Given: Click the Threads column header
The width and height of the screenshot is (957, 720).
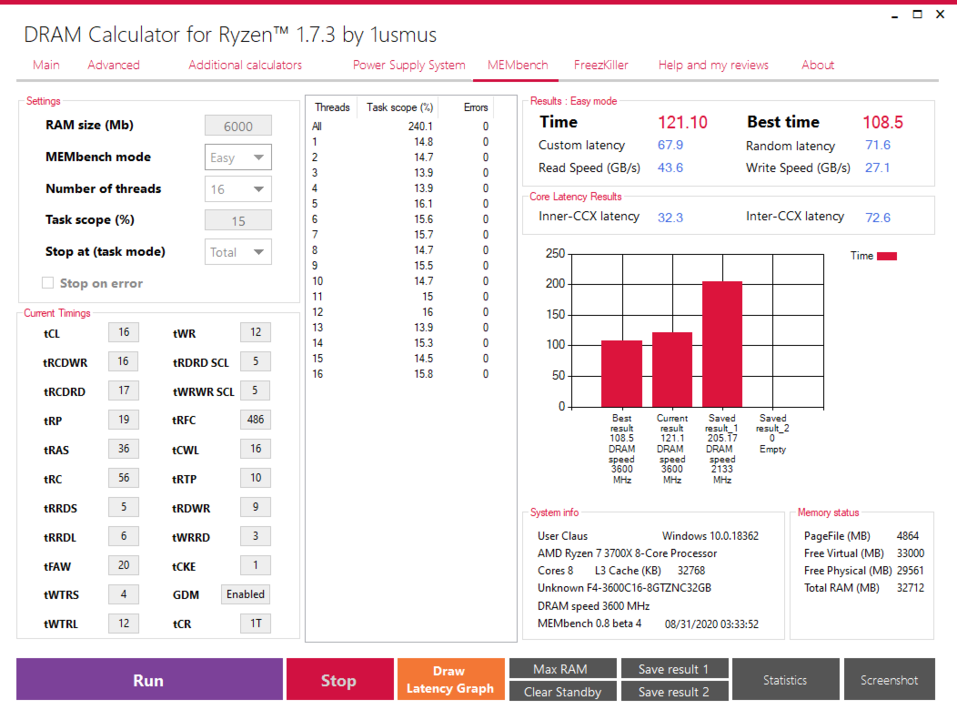Looking at the screenshot, I should pos(332,107).
